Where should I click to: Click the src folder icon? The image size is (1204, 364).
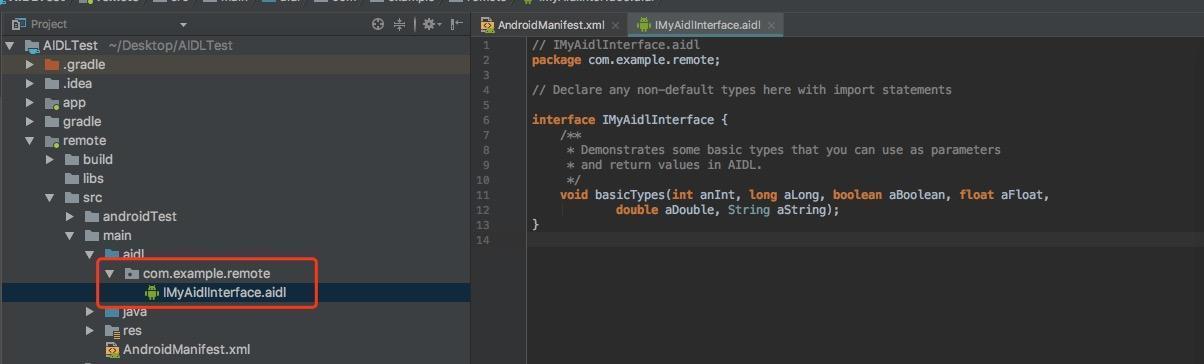(72, 198)
